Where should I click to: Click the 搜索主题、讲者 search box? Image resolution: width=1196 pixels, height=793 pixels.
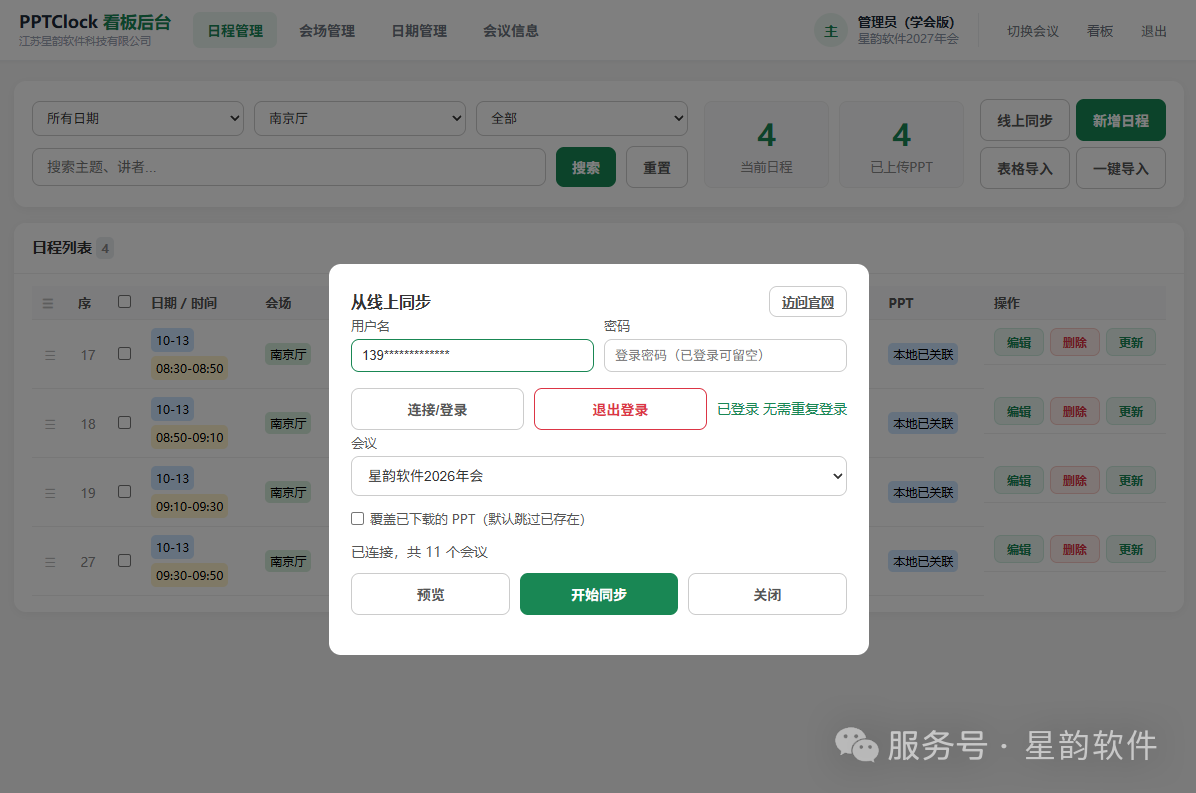[289, 167]
